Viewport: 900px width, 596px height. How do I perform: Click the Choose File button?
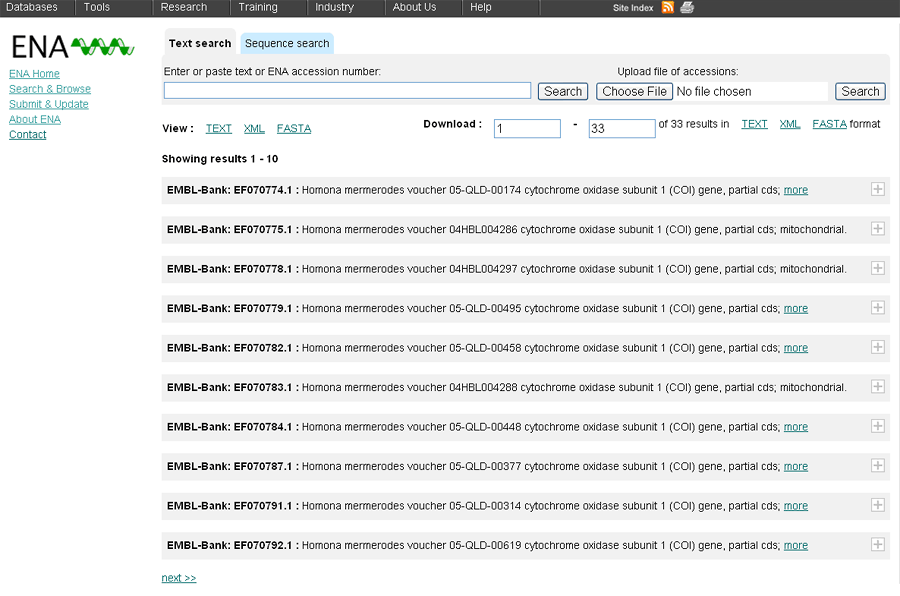(635, 92)
